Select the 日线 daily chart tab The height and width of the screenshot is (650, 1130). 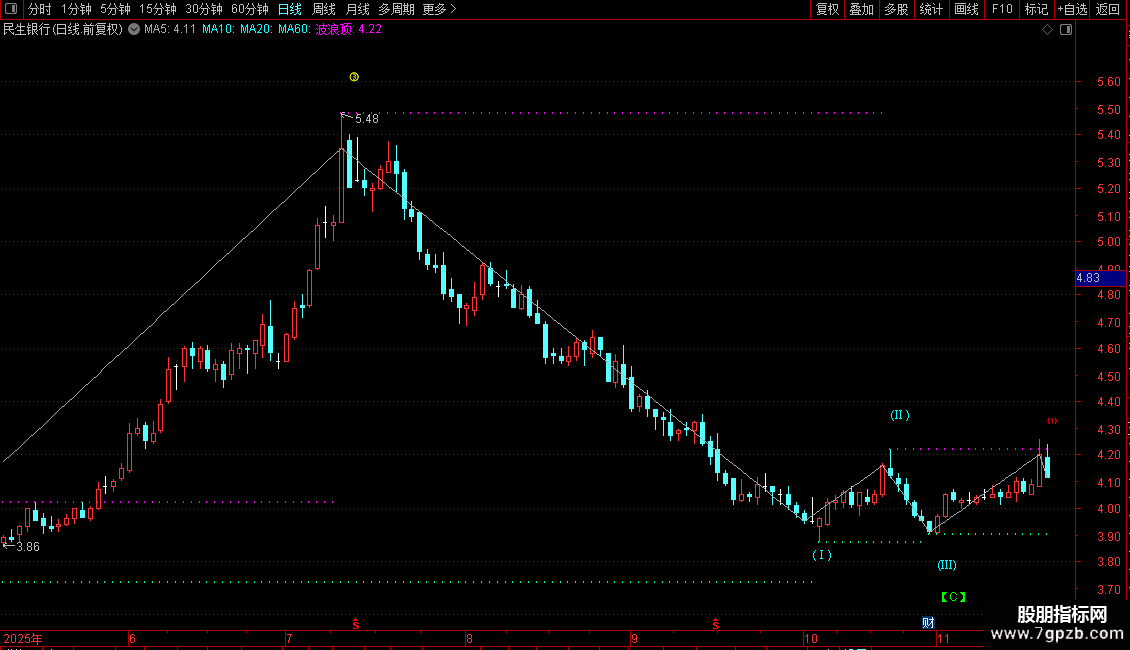point(290,9)
